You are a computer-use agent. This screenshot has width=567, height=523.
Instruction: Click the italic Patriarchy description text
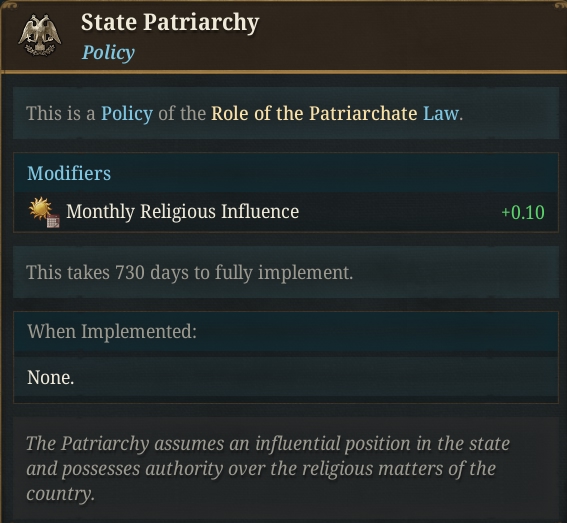[268, 468]
